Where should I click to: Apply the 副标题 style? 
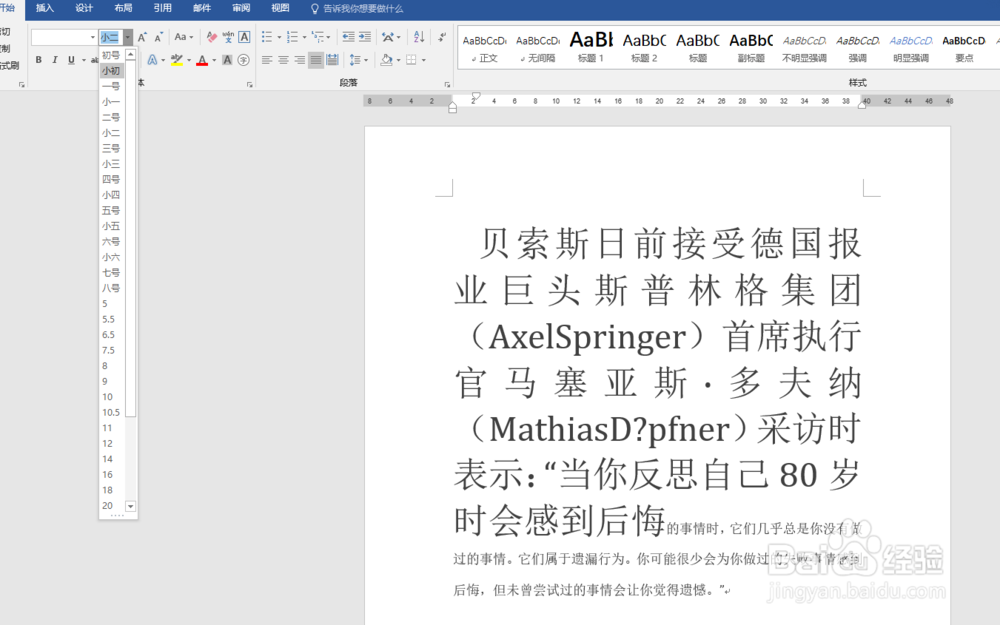[751, 48]
